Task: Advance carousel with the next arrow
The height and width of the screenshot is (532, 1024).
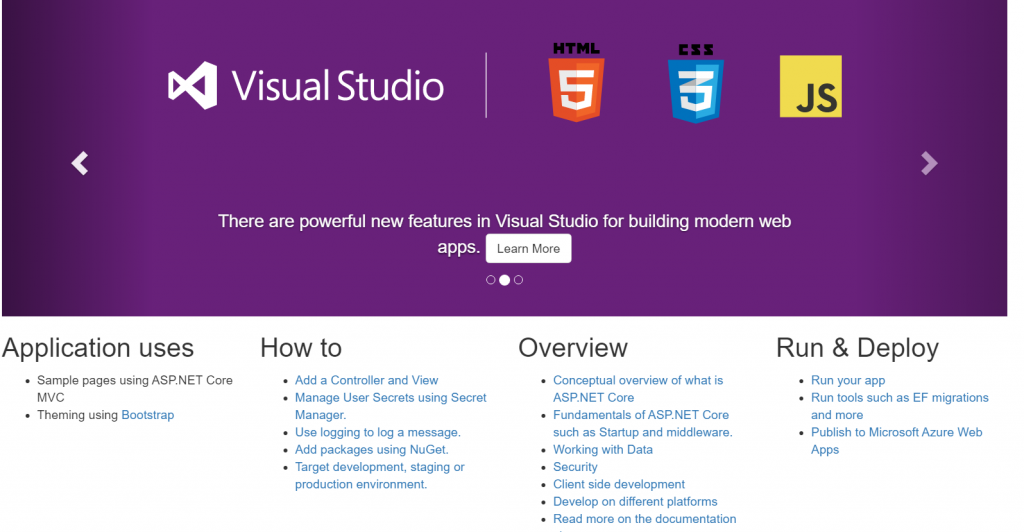Action: 929,163
